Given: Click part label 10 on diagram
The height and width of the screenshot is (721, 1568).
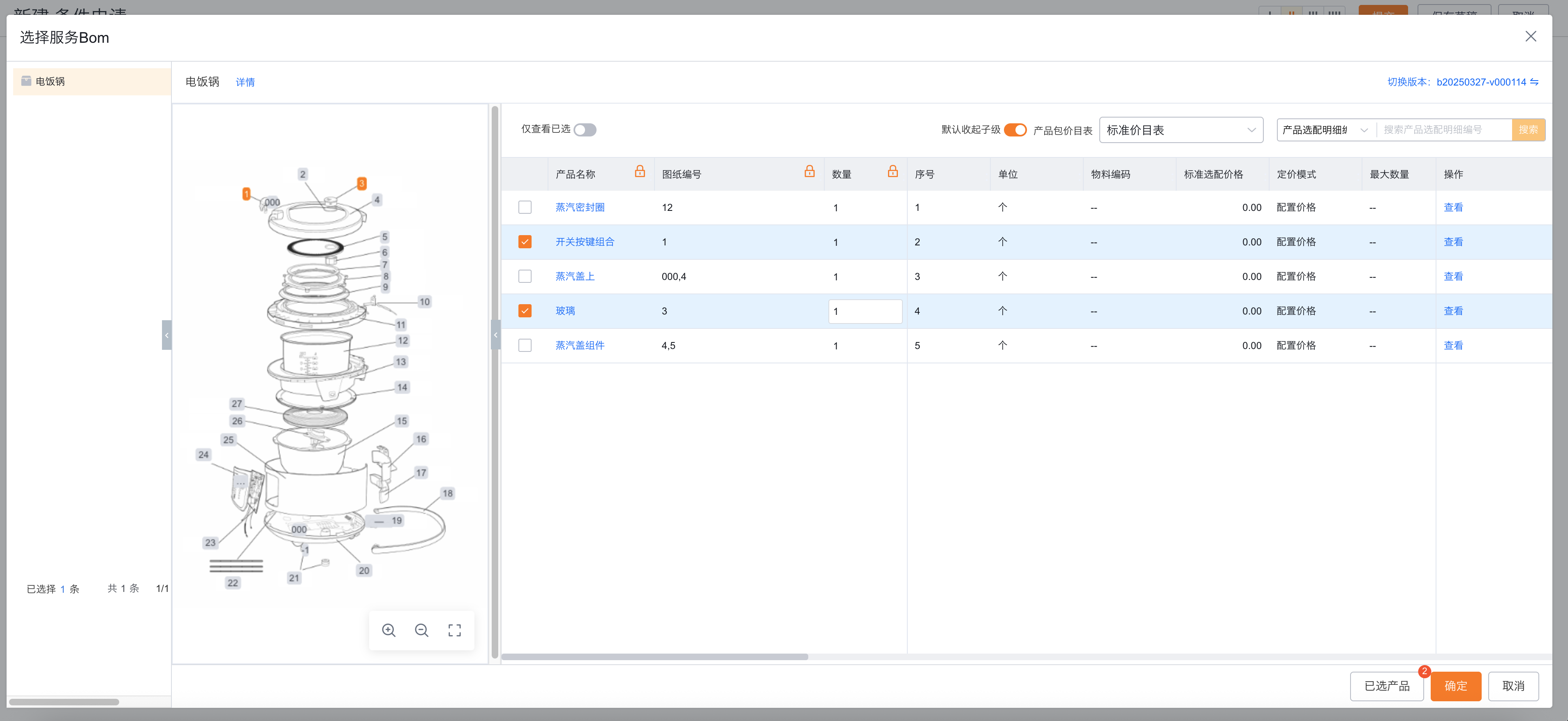Looking at the screenshot, I should pyautogui.click(x=424, y=302).
